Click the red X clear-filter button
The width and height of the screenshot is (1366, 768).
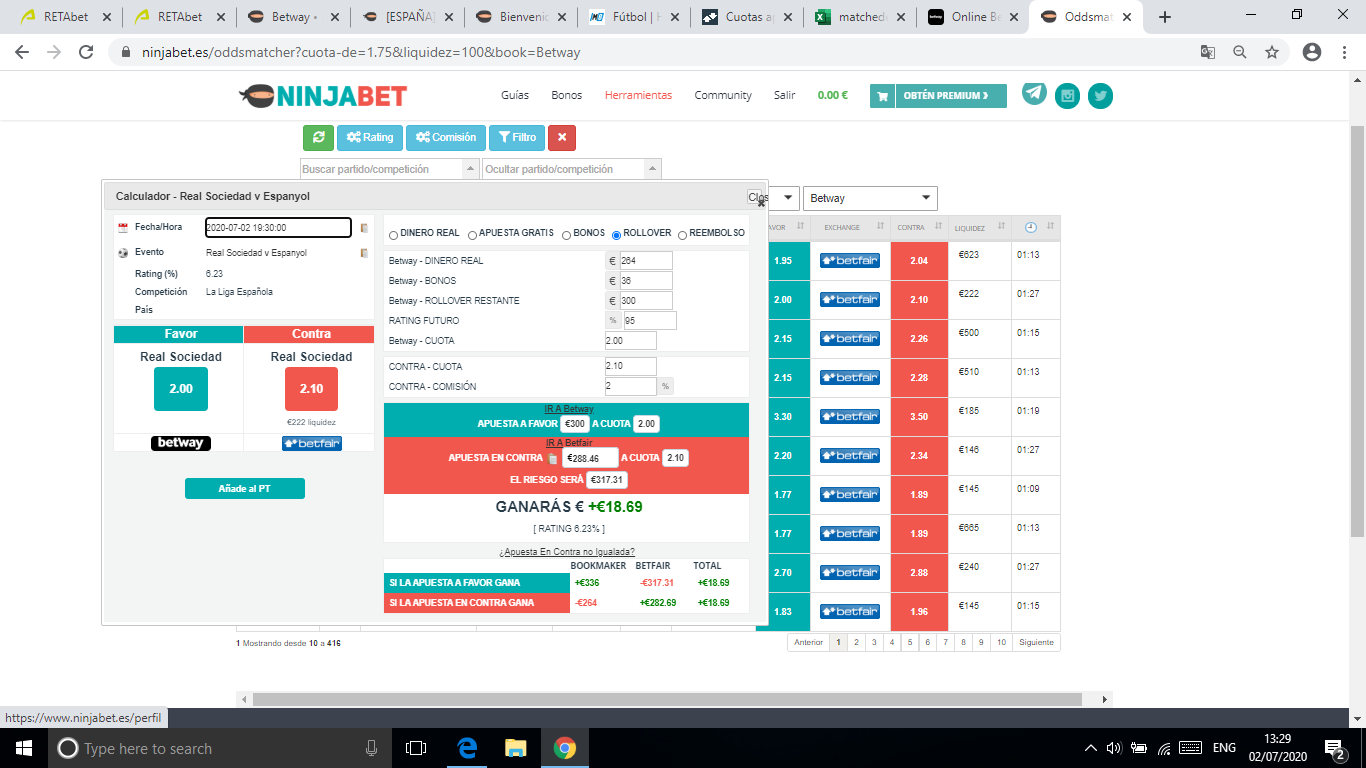coord(562,138)
